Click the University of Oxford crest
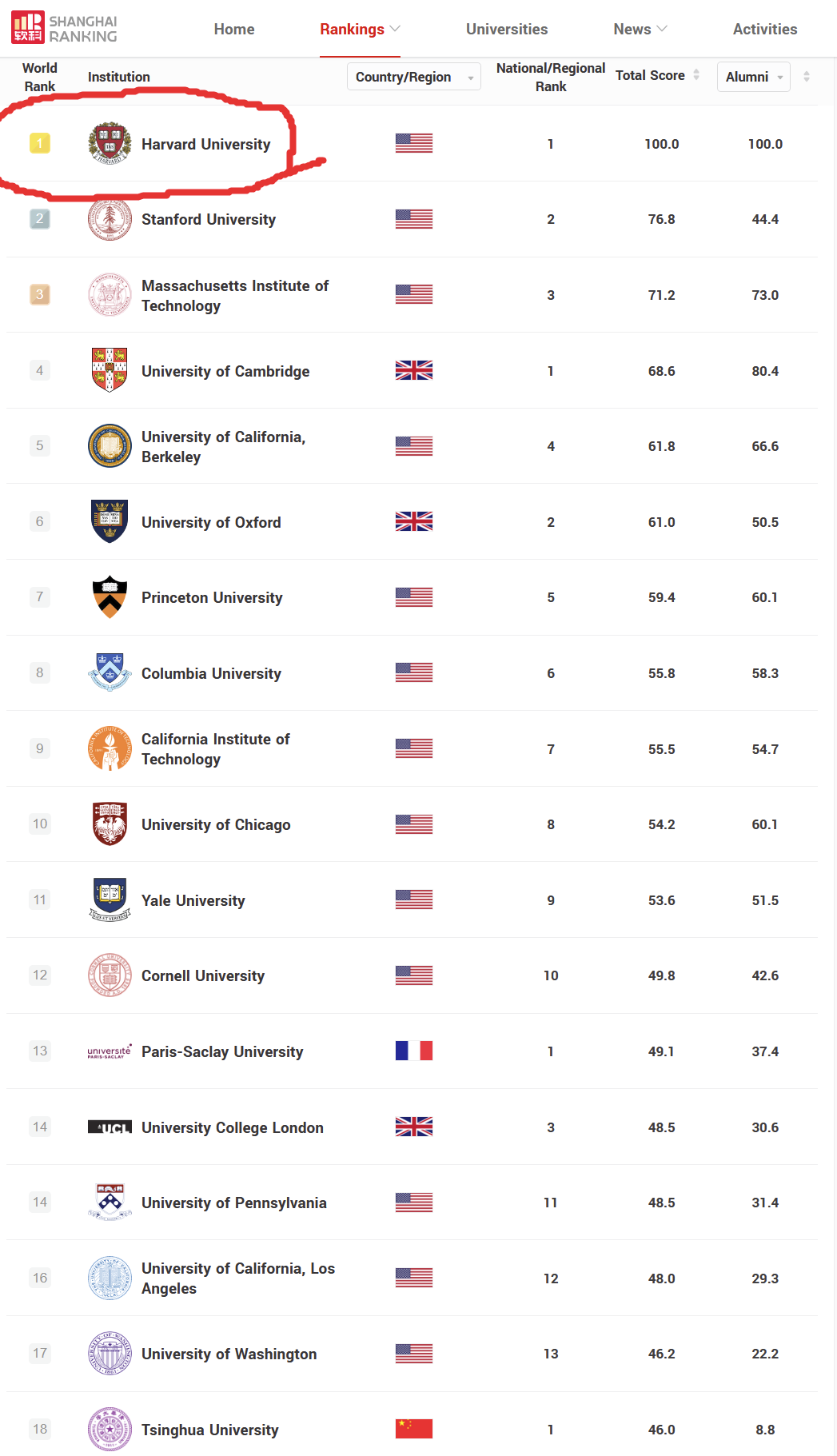Viewport: 837px width, 1456px height. click(x=110, y=521)
